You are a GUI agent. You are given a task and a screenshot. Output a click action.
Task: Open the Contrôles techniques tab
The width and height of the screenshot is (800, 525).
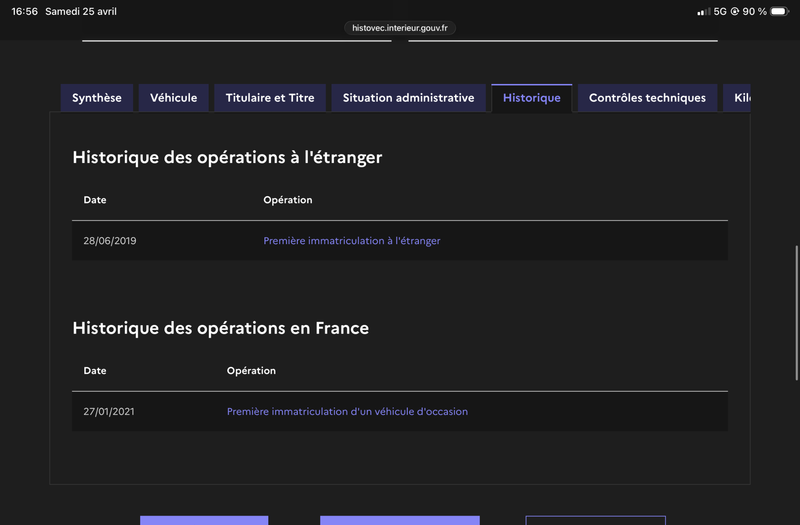[x=647, y=98]
